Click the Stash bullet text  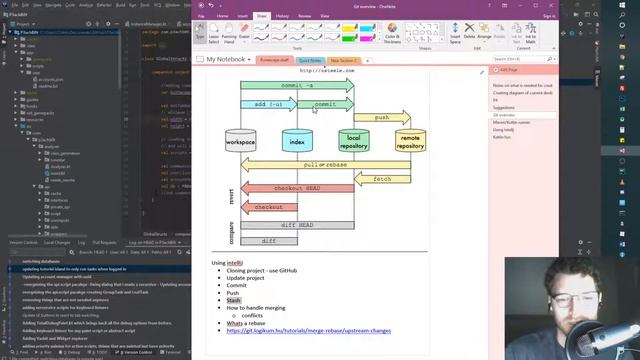pos(233,300)
